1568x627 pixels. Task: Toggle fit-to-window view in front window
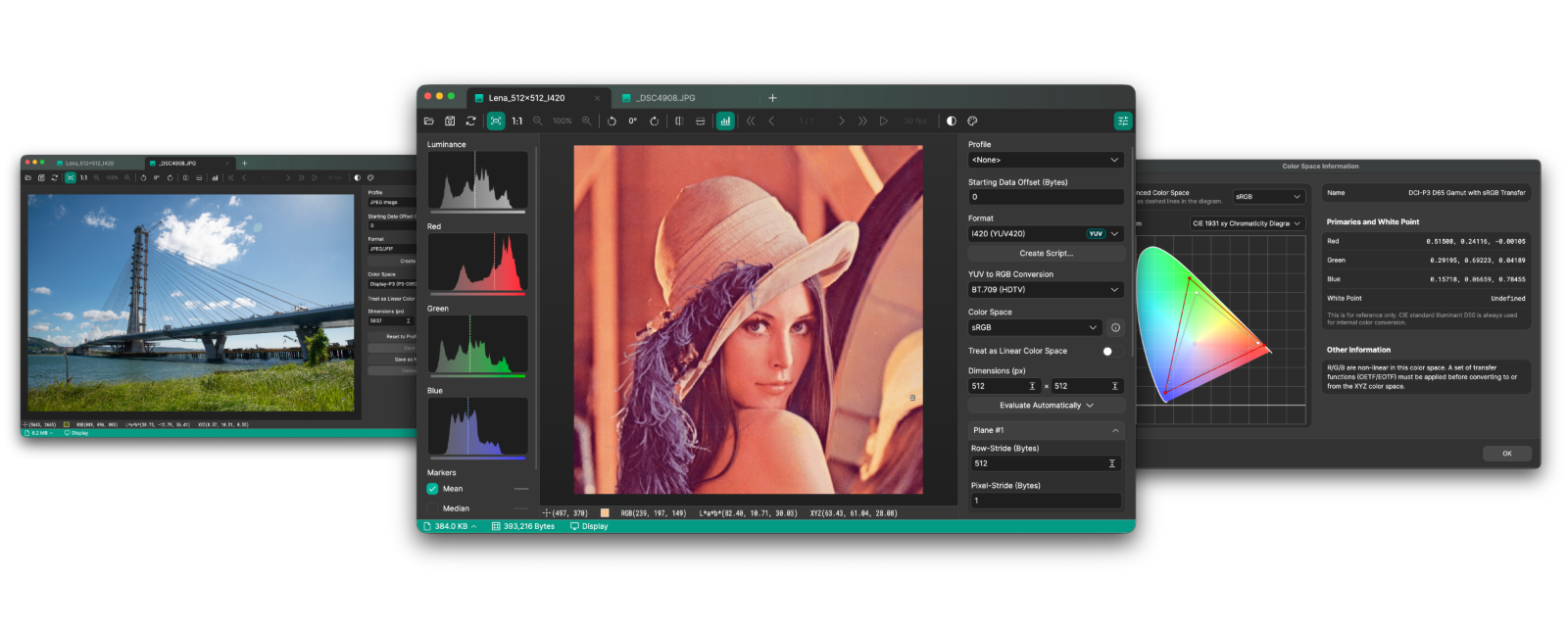(x=496, y=121)
